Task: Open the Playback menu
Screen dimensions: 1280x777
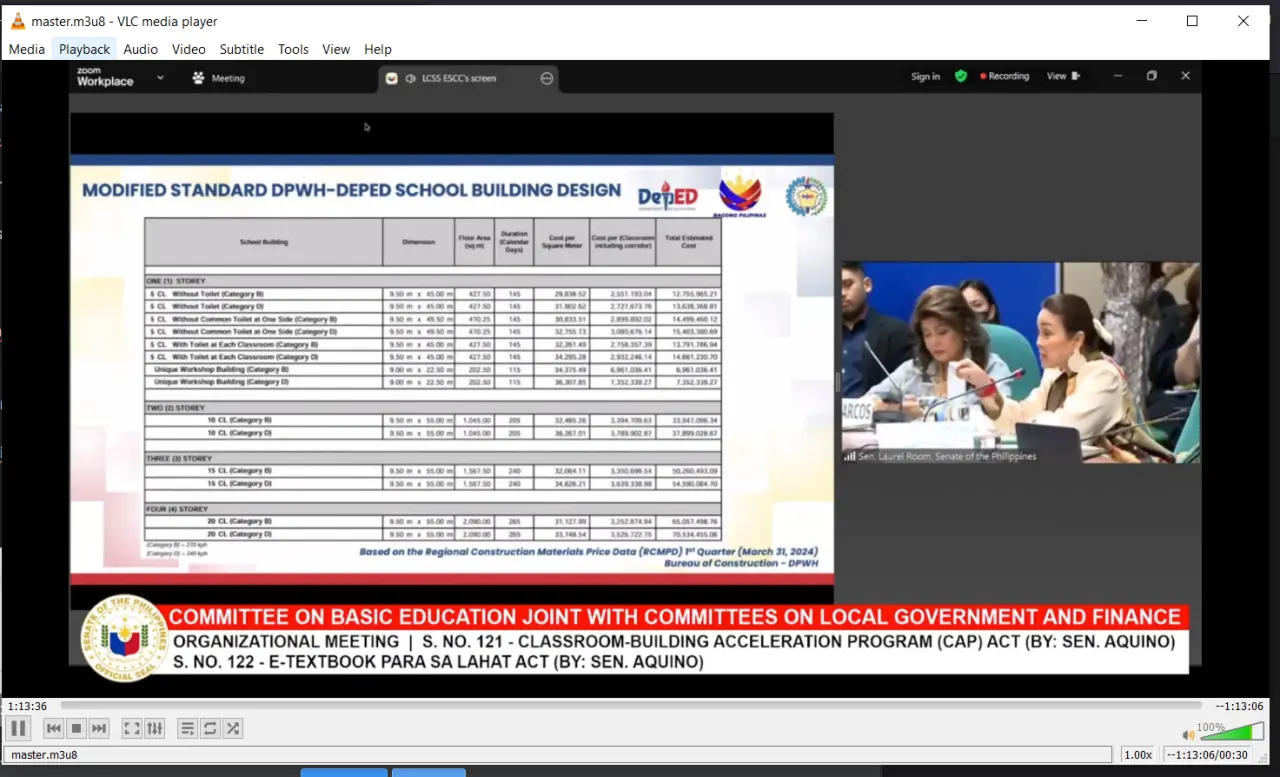Action: pos(84,49)
